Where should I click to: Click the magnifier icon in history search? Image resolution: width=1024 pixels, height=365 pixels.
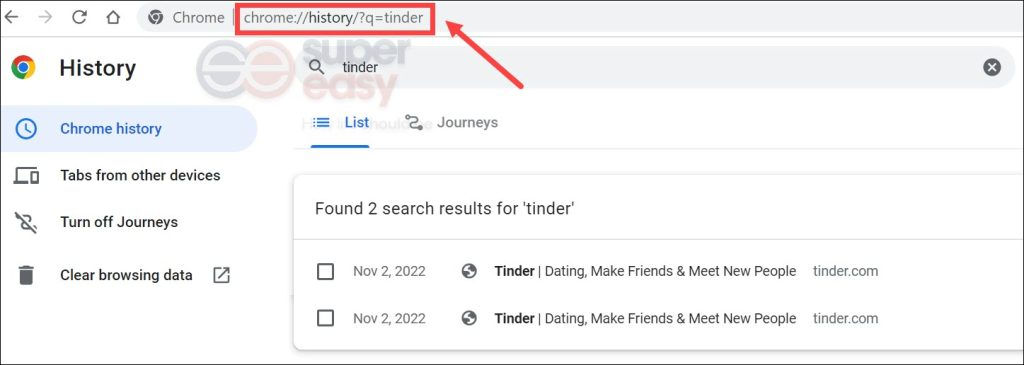click(x=316, y=67)
